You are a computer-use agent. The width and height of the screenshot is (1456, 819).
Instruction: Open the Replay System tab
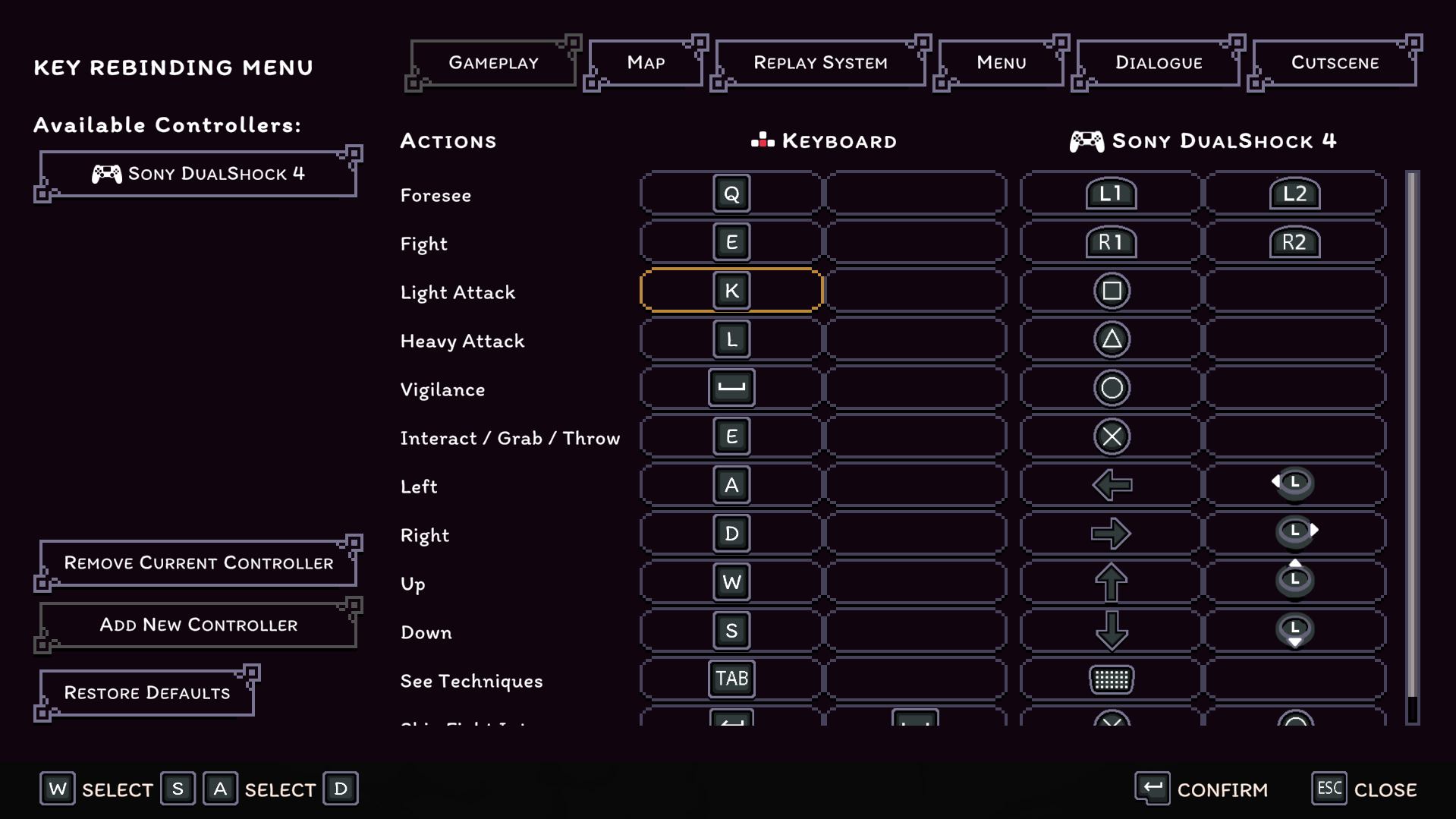819,63
